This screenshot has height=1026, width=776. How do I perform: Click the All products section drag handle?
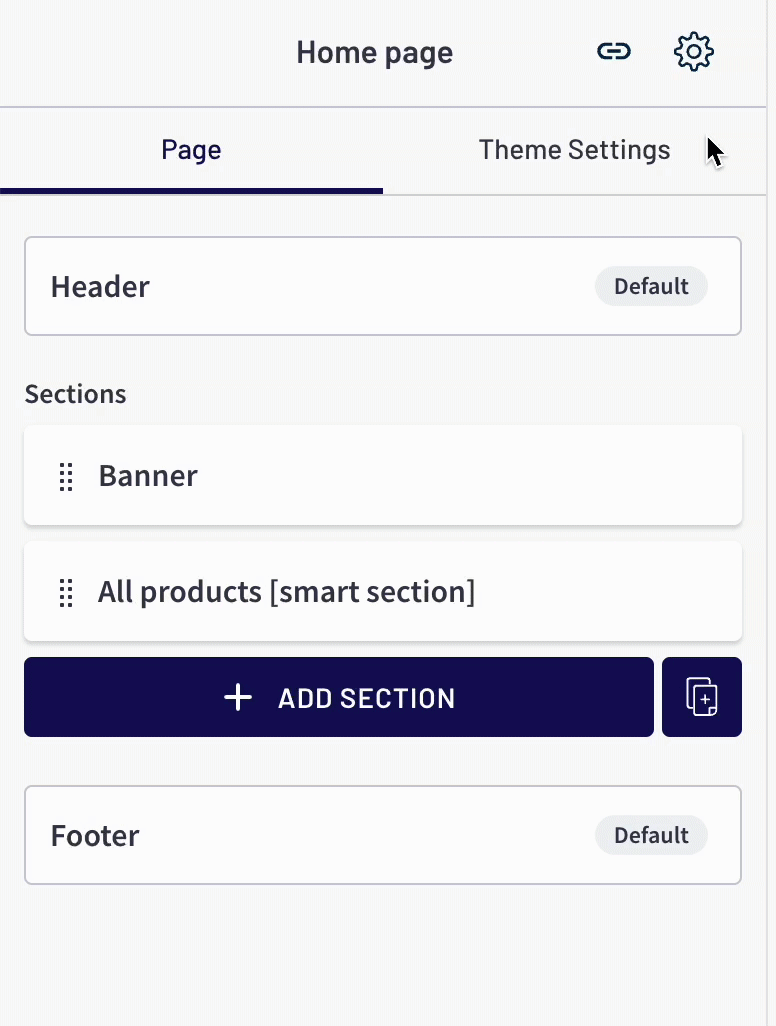pos(66,592)
